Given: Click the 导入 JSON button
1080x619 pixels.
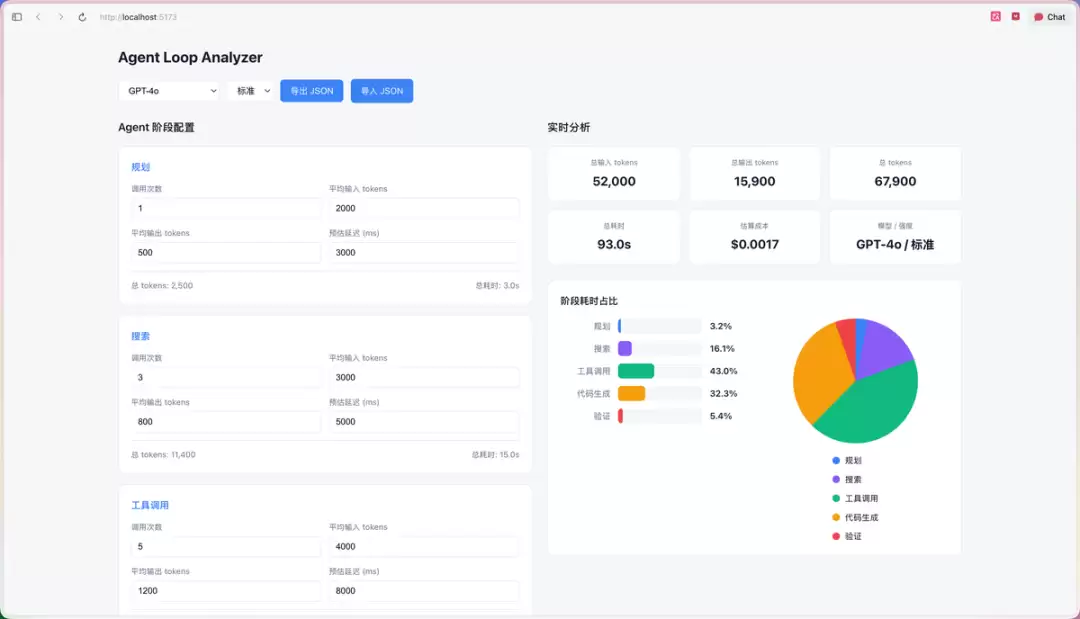Looking at the screenshot, I should tap(382, 91).
